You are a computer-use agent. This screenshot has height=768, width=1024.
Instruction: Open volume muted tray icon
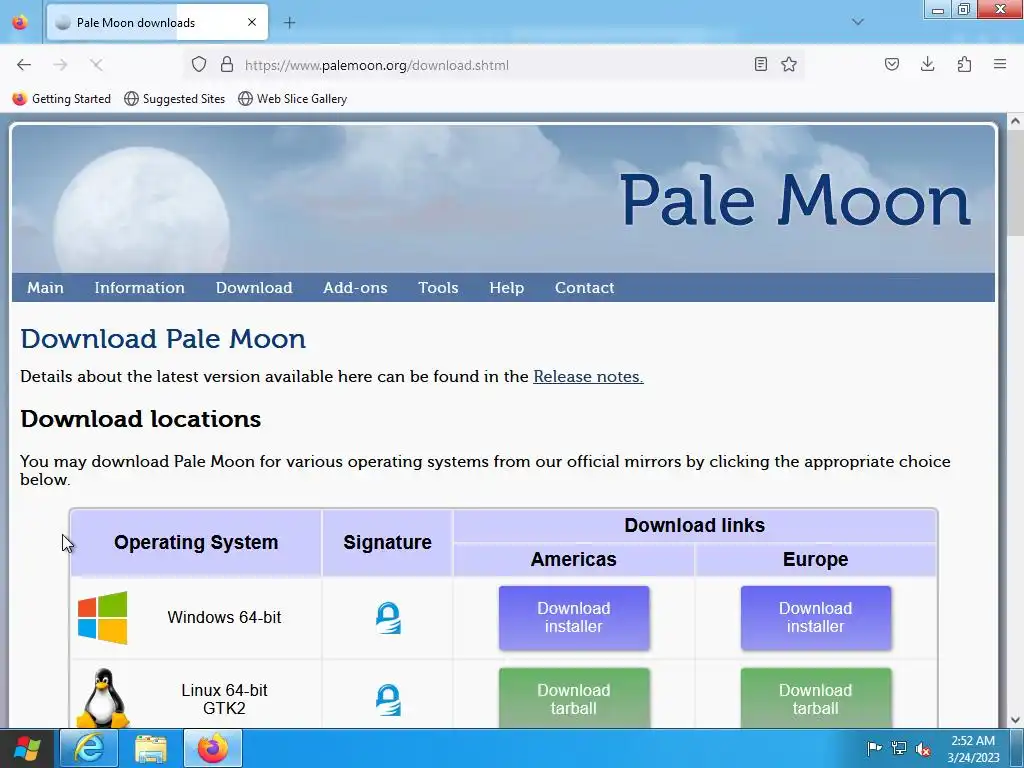(923, 748)
